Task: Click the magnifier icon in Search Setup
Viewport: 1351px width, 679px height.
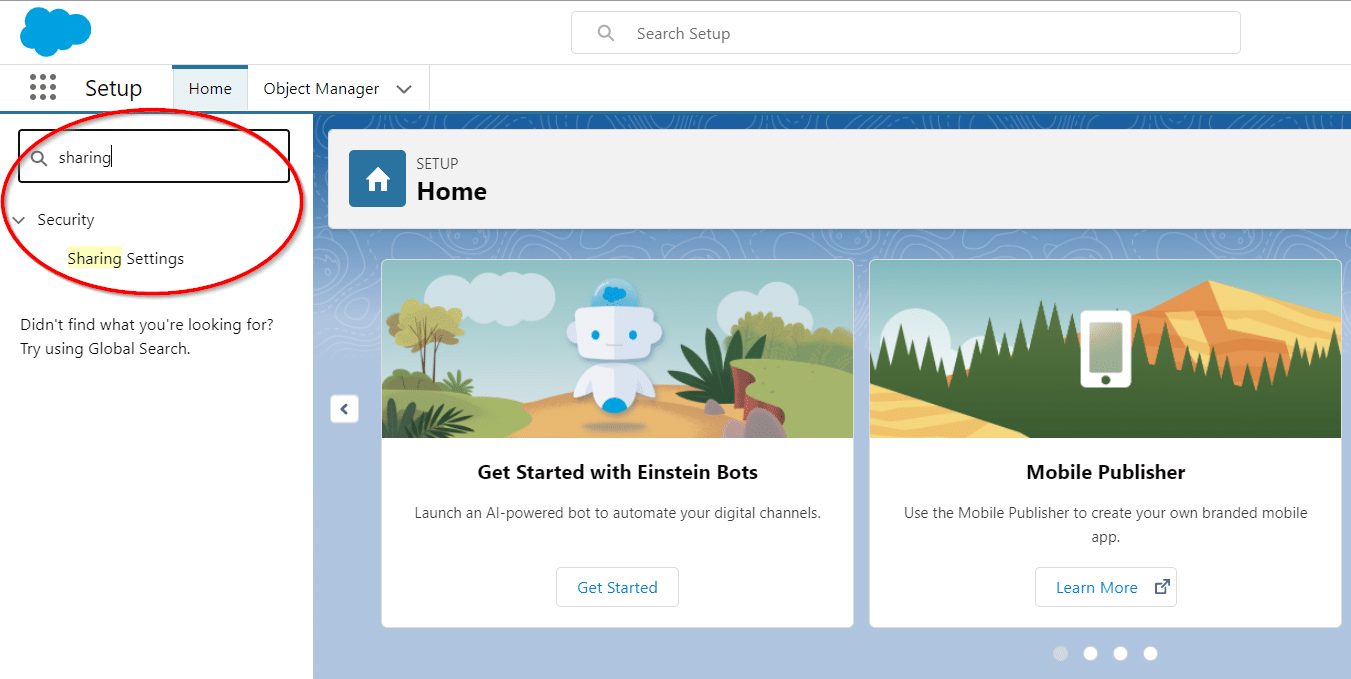Action: coord(605,33)
